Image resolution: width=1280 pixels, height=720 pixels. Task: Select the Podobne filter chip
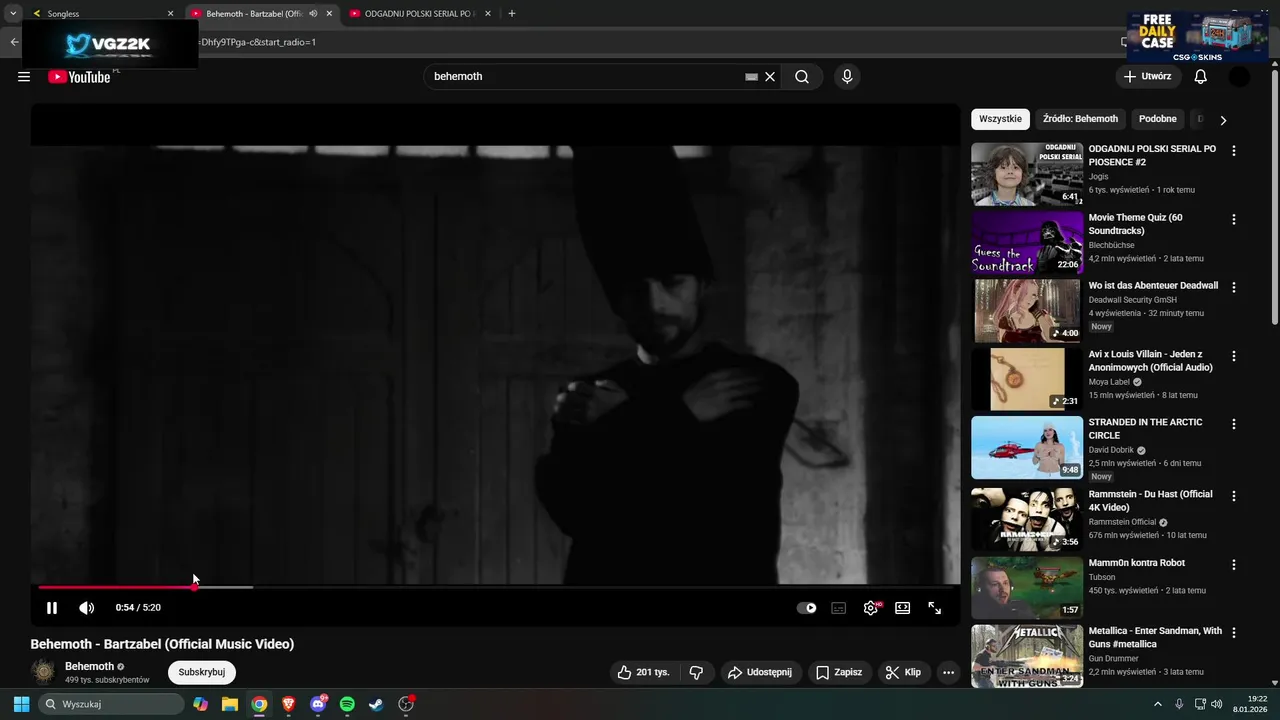coord(1158,119)
